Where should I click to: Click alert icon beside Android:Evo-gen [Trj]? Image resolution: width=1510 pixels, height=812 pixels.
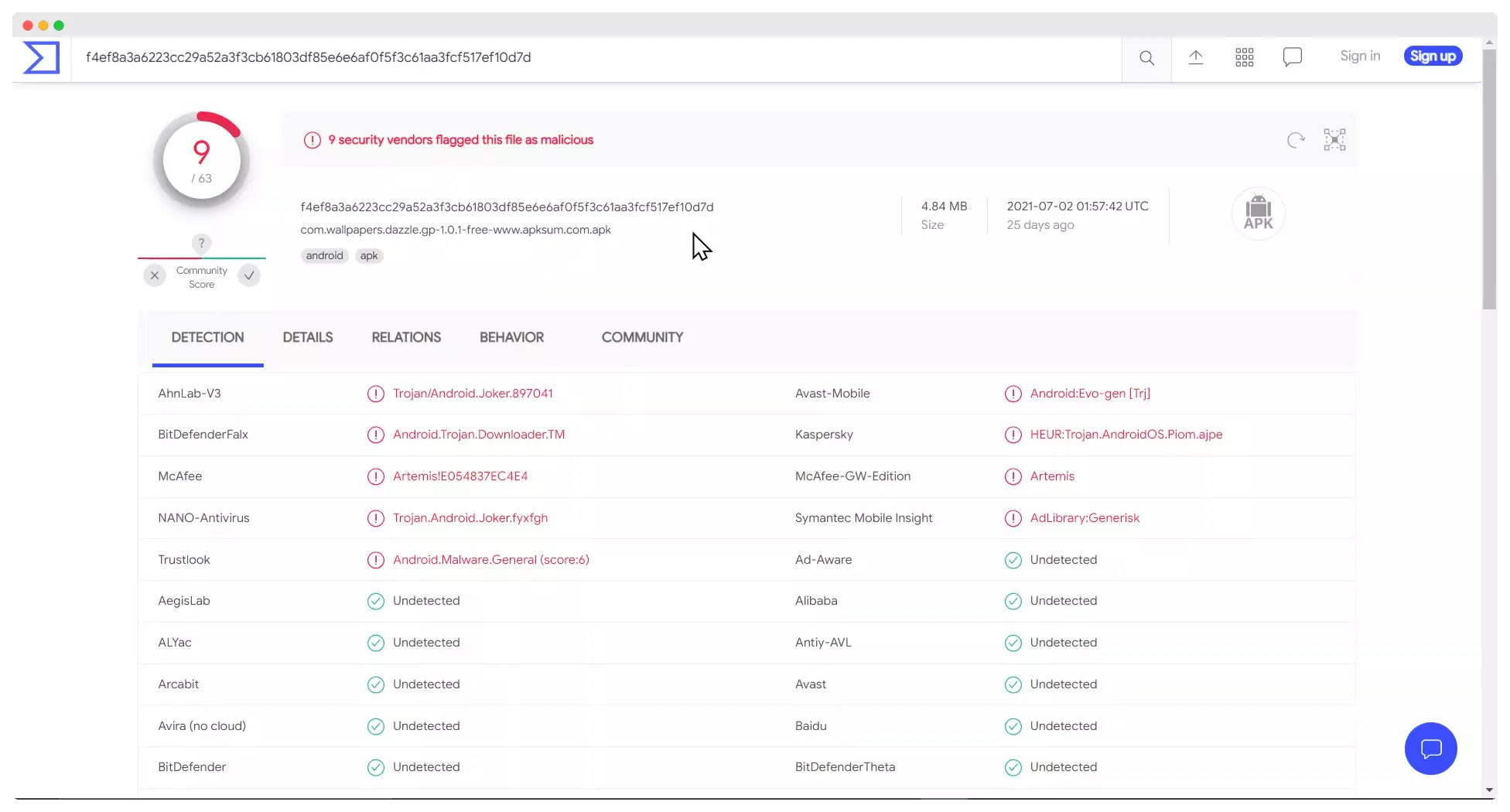coord(1013,394)
